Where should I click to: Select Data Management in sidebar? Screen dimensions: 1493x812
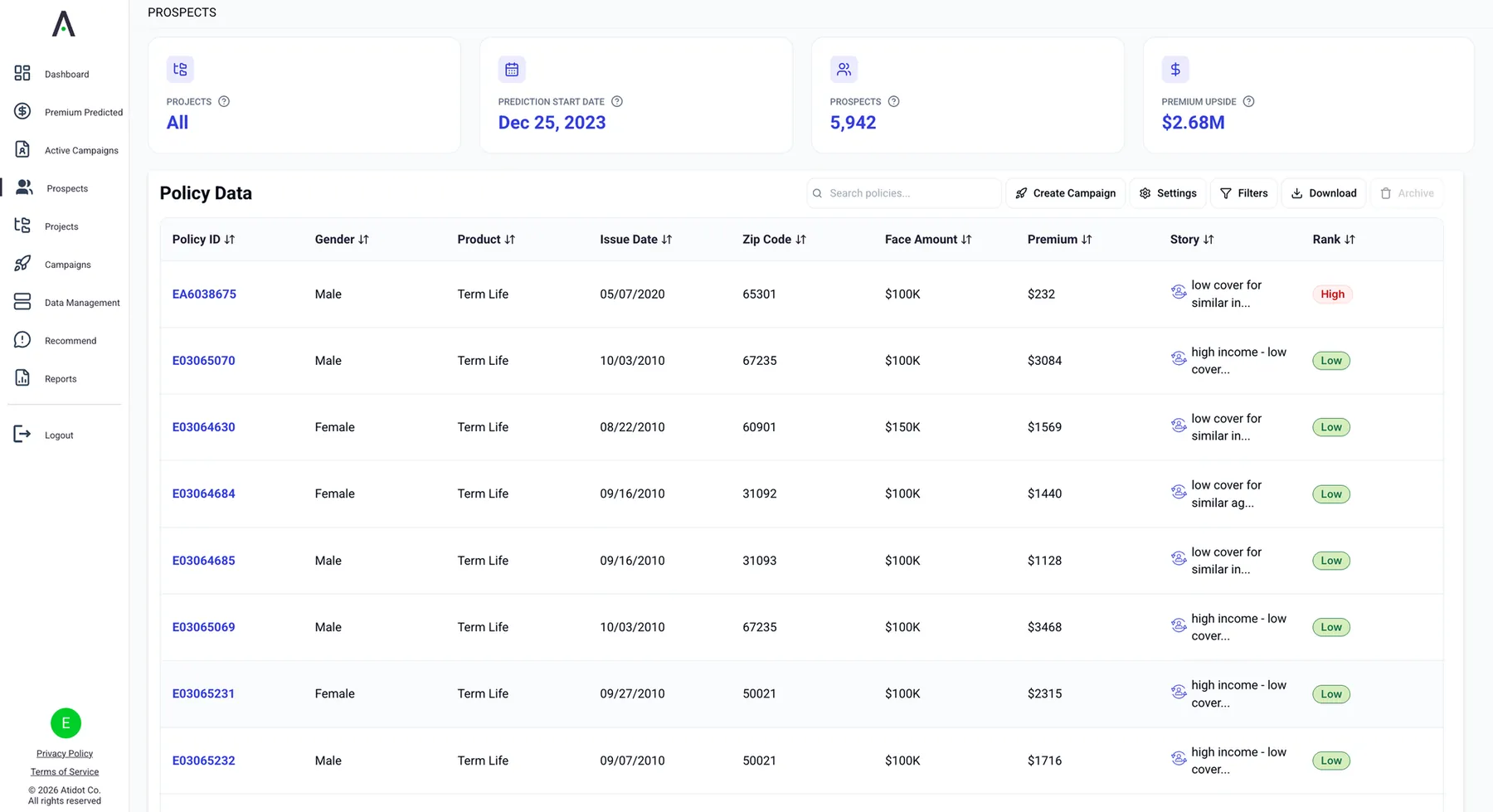coord(65,303)
